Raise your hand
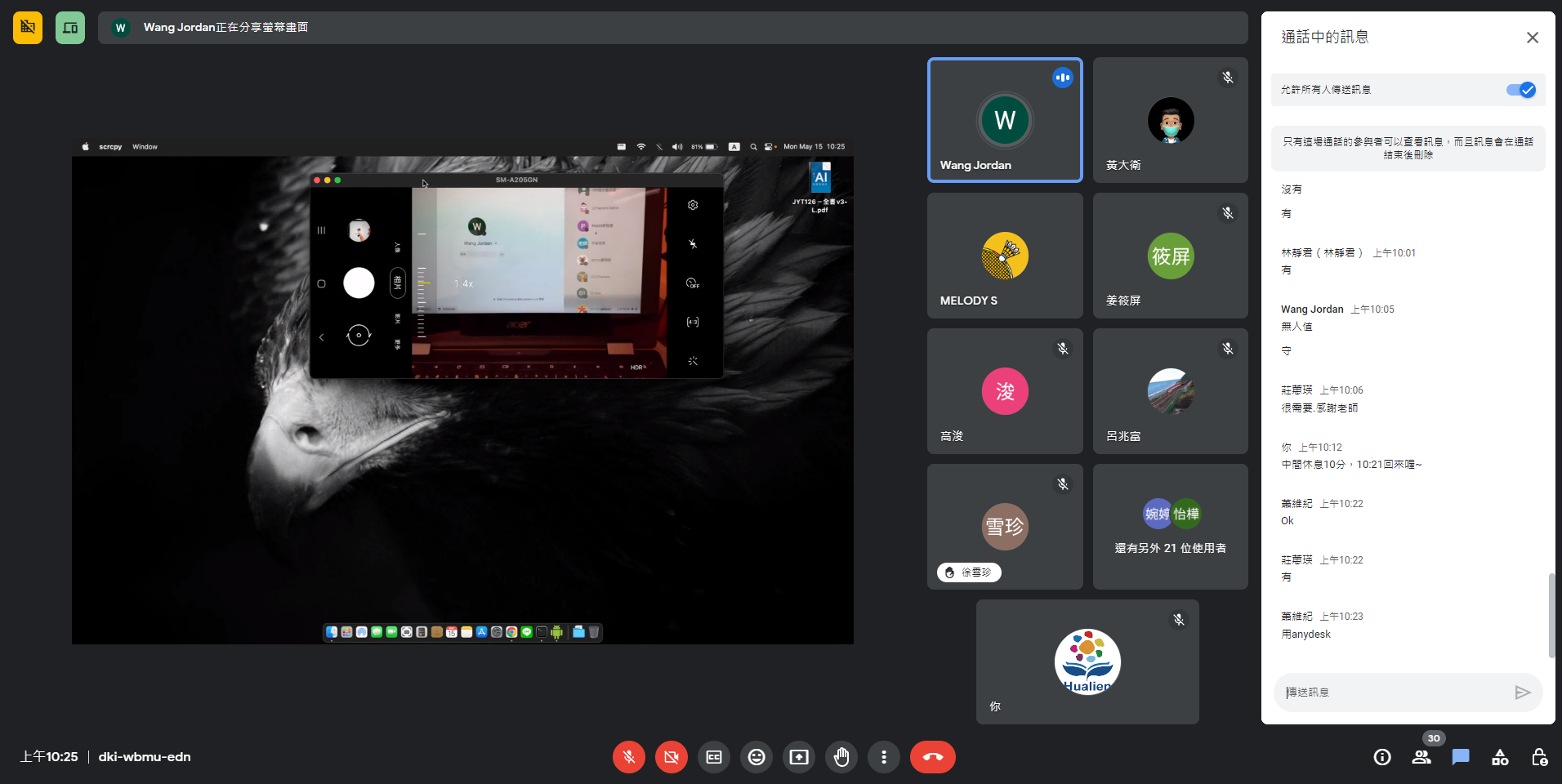 841,757
